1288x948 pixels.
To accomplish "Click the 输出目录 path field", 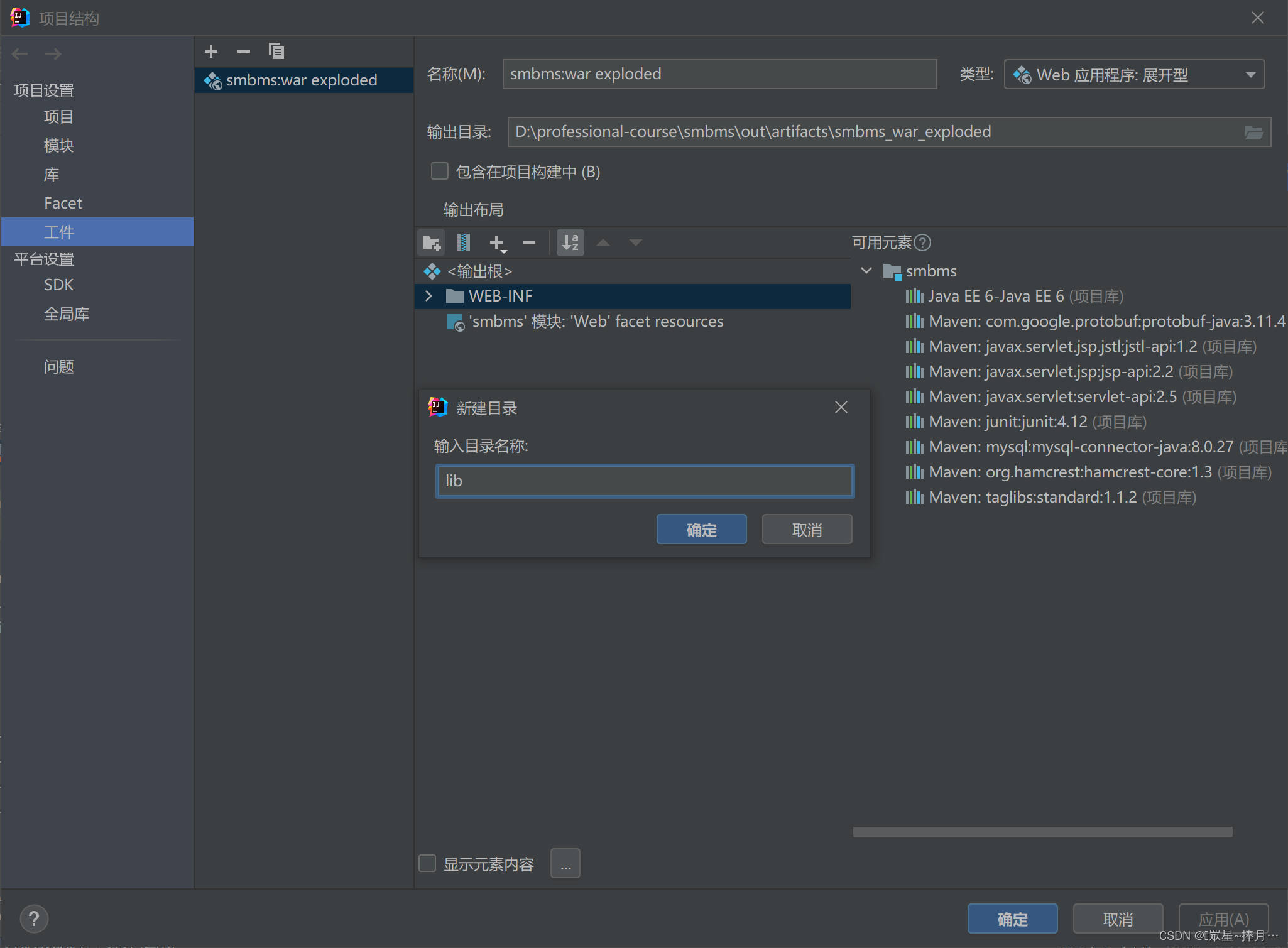I will (890, 132).
